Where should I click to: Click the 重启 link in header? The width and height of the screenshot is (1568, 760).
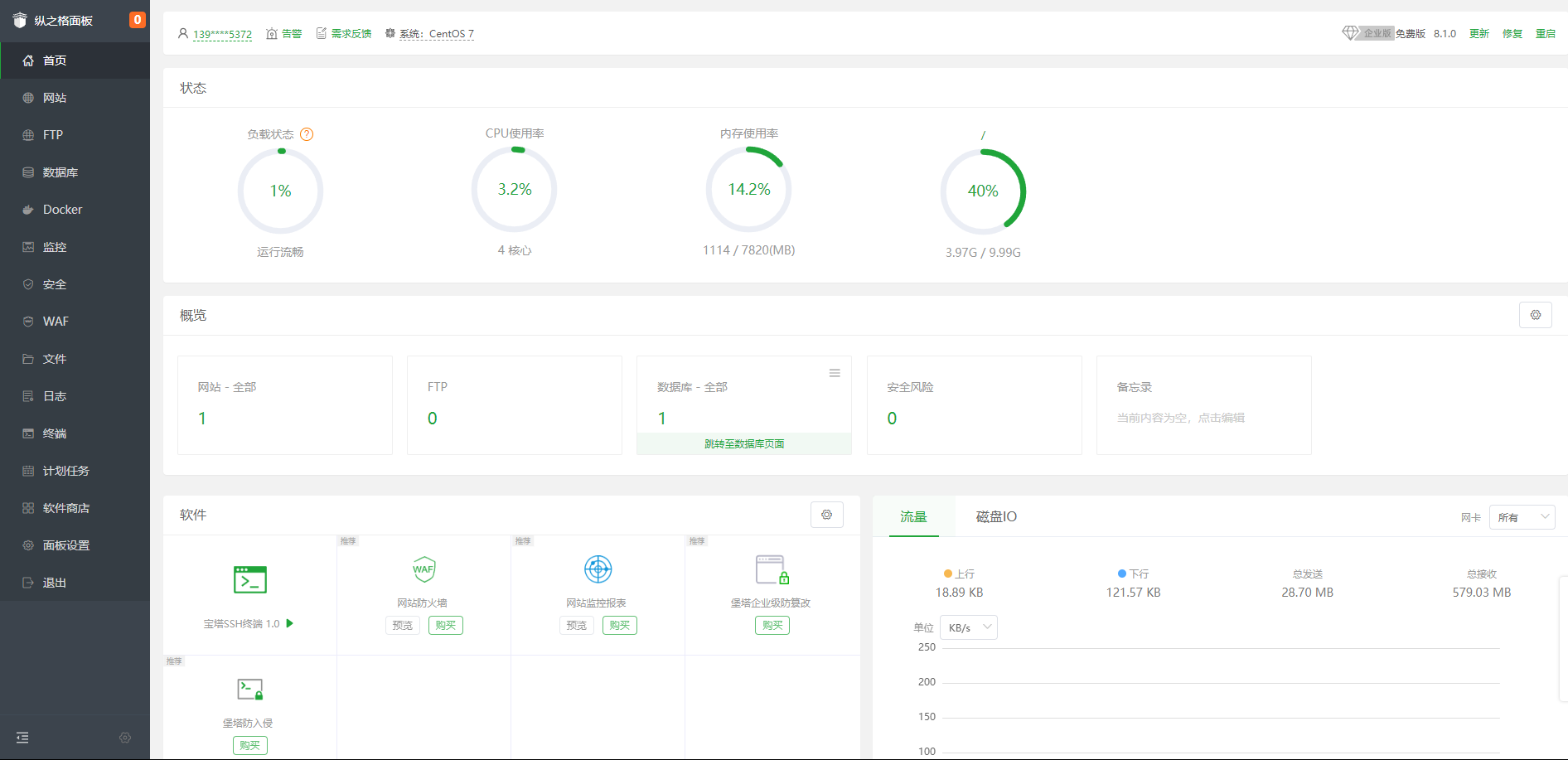coord(1546,34)
